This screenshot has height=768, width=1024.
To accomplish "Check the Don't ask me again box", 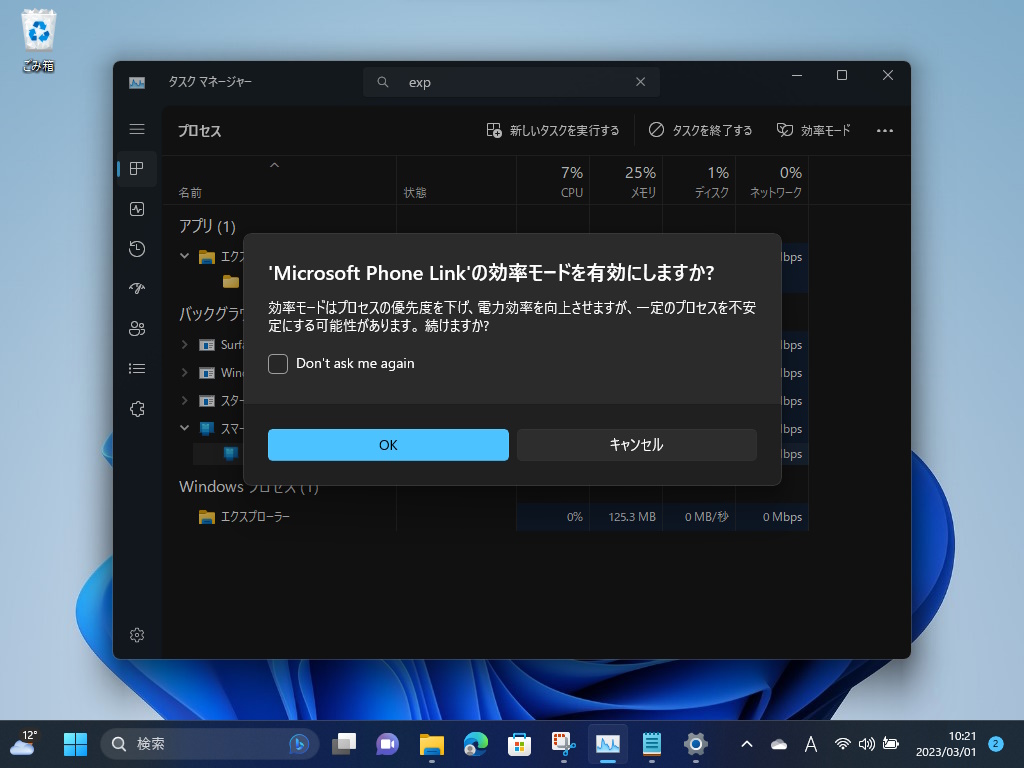I will point(277,363).
